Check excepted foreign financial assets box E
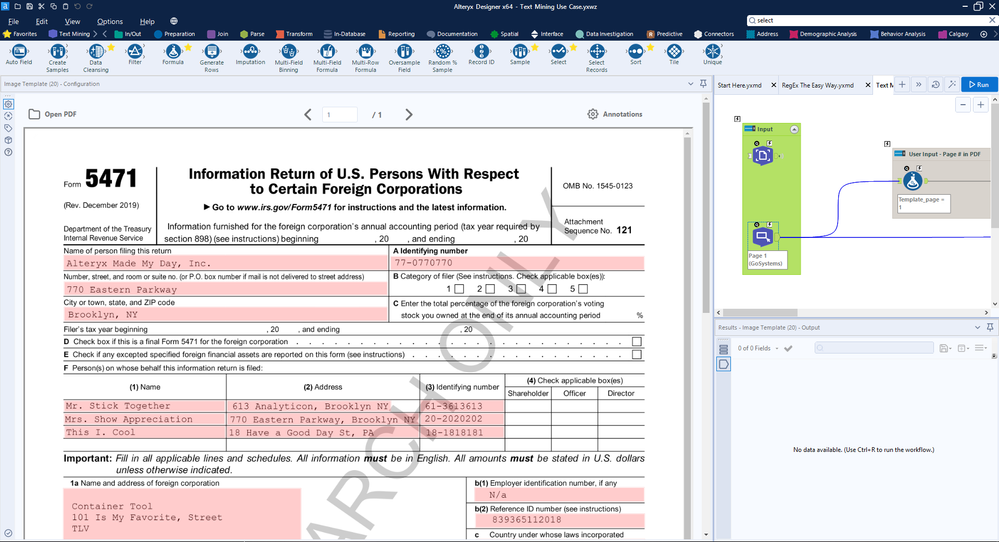The width and height of the screenshot is (999, 542). pyautogui.click(x=636, y=354)
